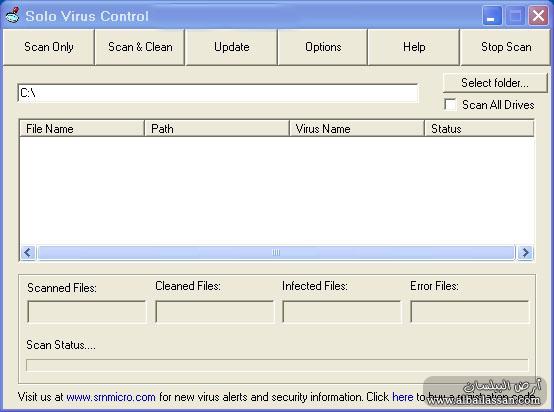This screenshot has height=412, width=554.
Task: Stop the scan with Stop Scan
Action: coord(506,47)
